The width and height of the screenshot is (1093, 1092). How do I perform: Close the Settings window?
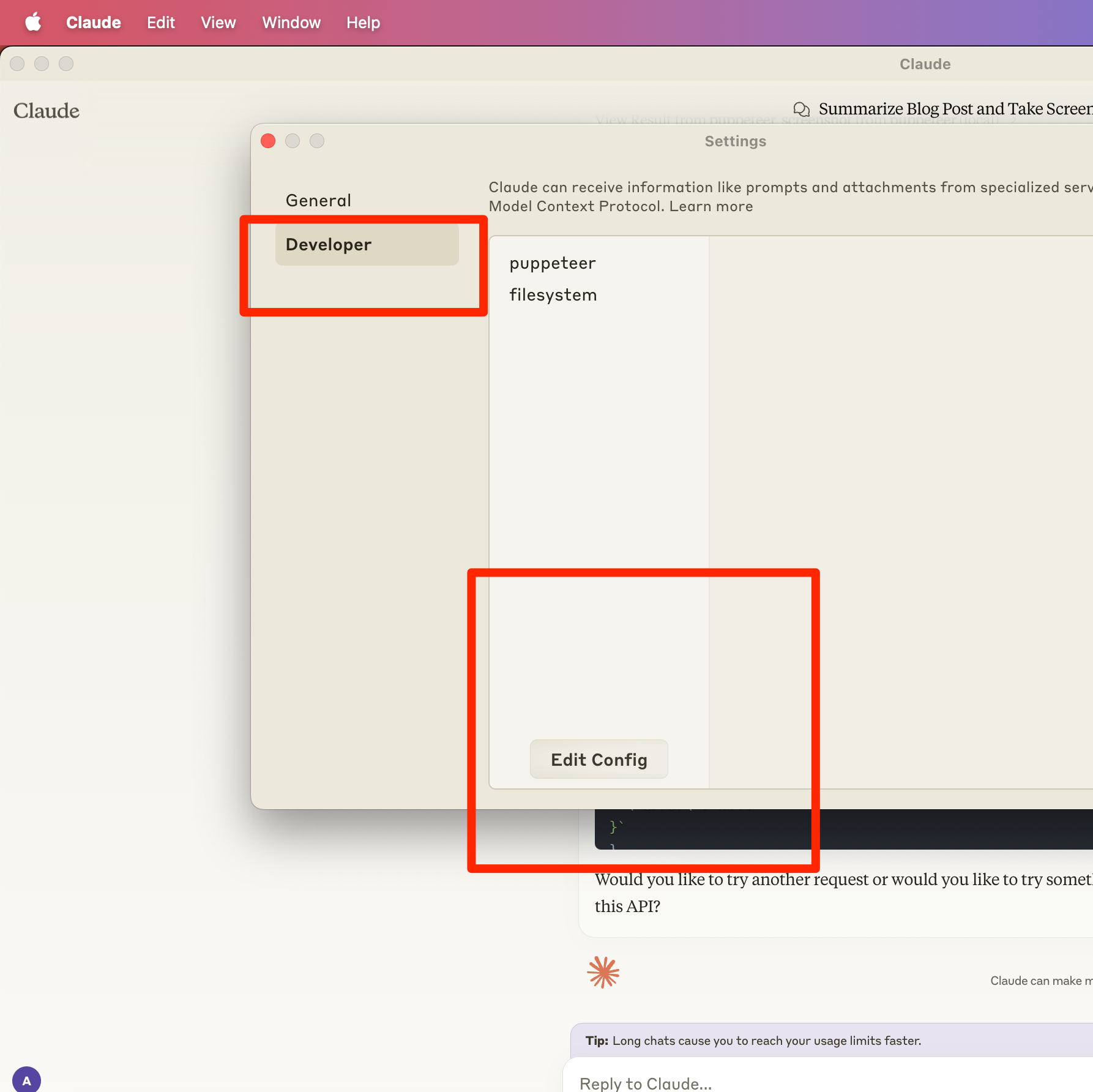tap(268, 141)
